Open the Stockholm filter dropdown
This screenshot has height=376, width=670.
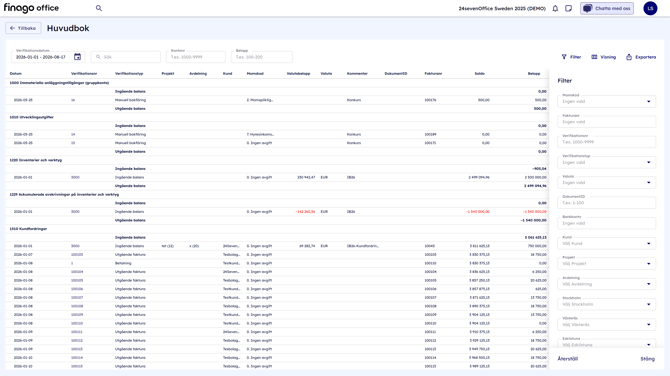(x=606, y=304)
